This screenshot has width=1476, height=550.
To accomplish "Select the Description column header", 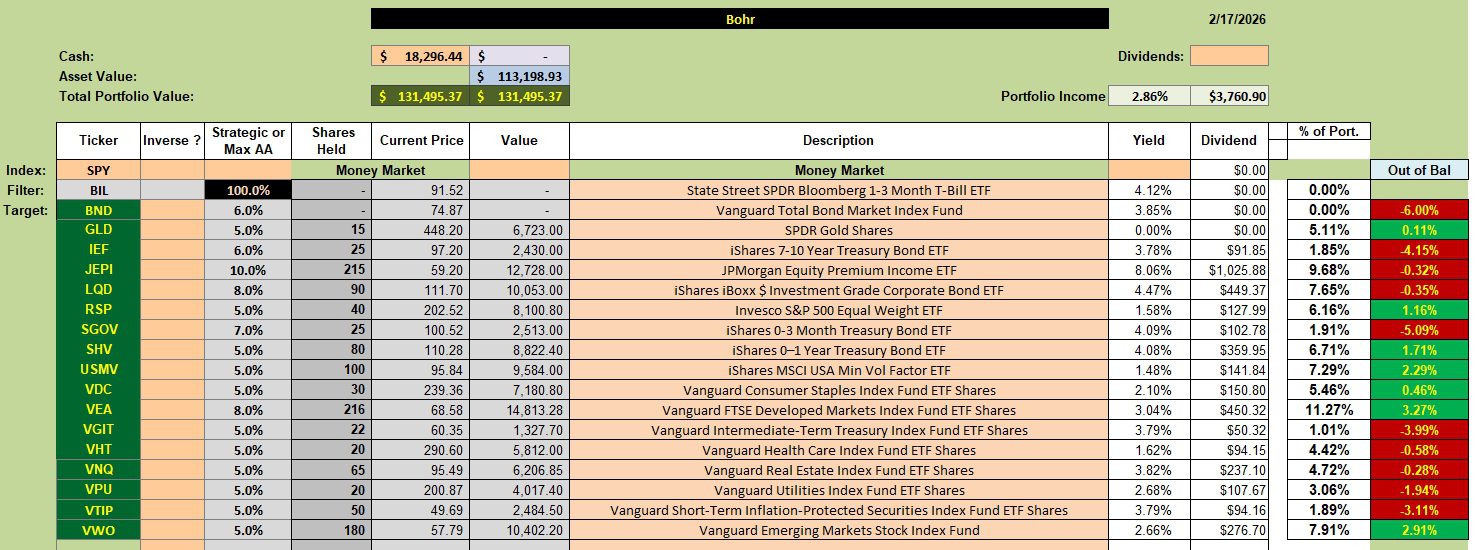I will (838, 141).
